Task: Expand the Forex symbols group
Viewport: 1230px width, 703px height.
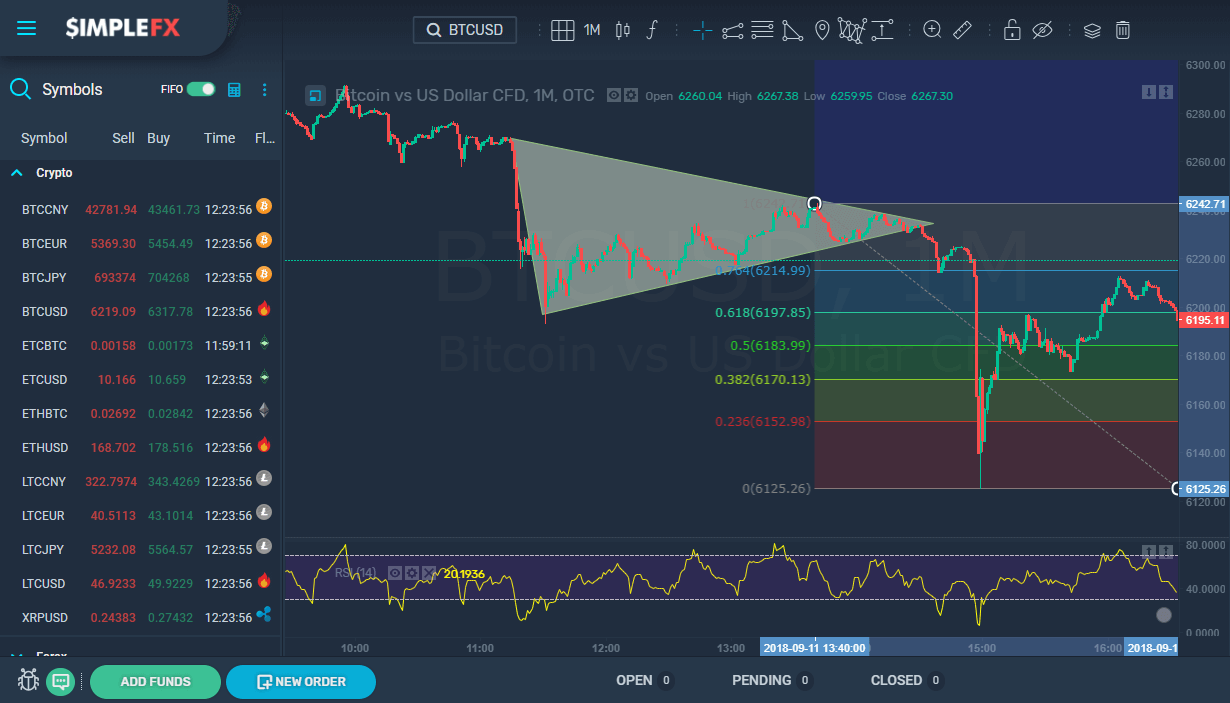Action: [16, 655]
